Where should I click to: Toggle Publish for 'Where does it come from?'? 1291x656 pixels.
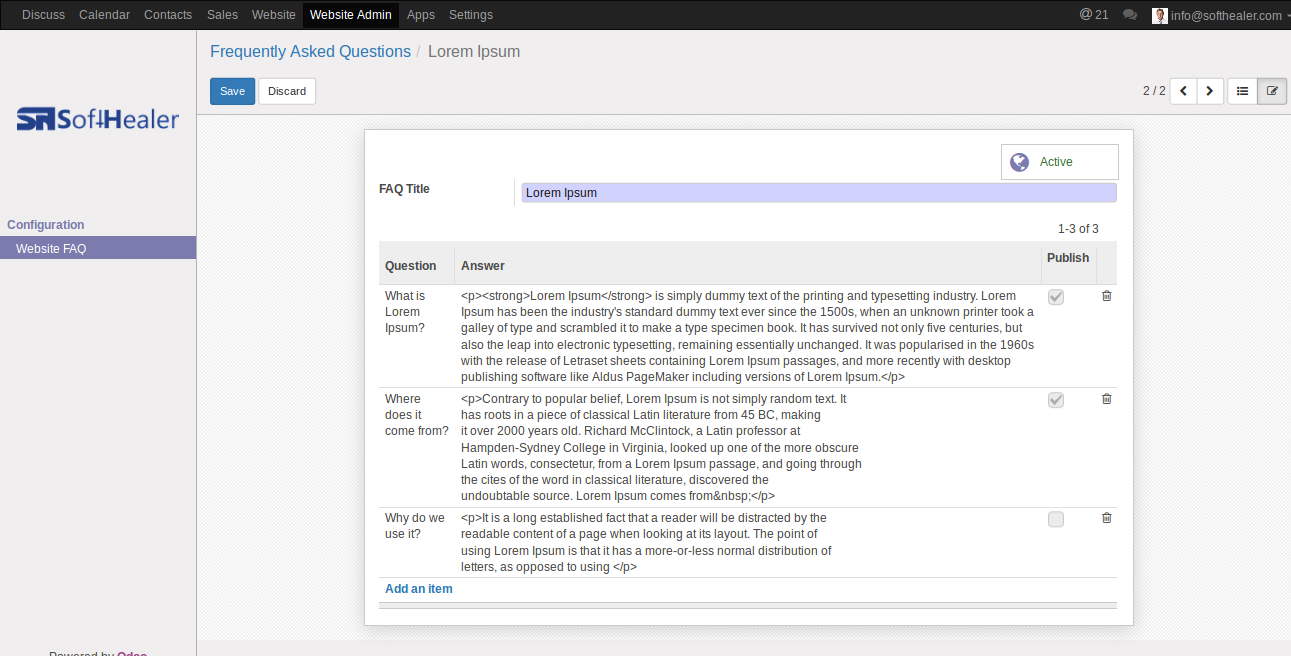1056,400
